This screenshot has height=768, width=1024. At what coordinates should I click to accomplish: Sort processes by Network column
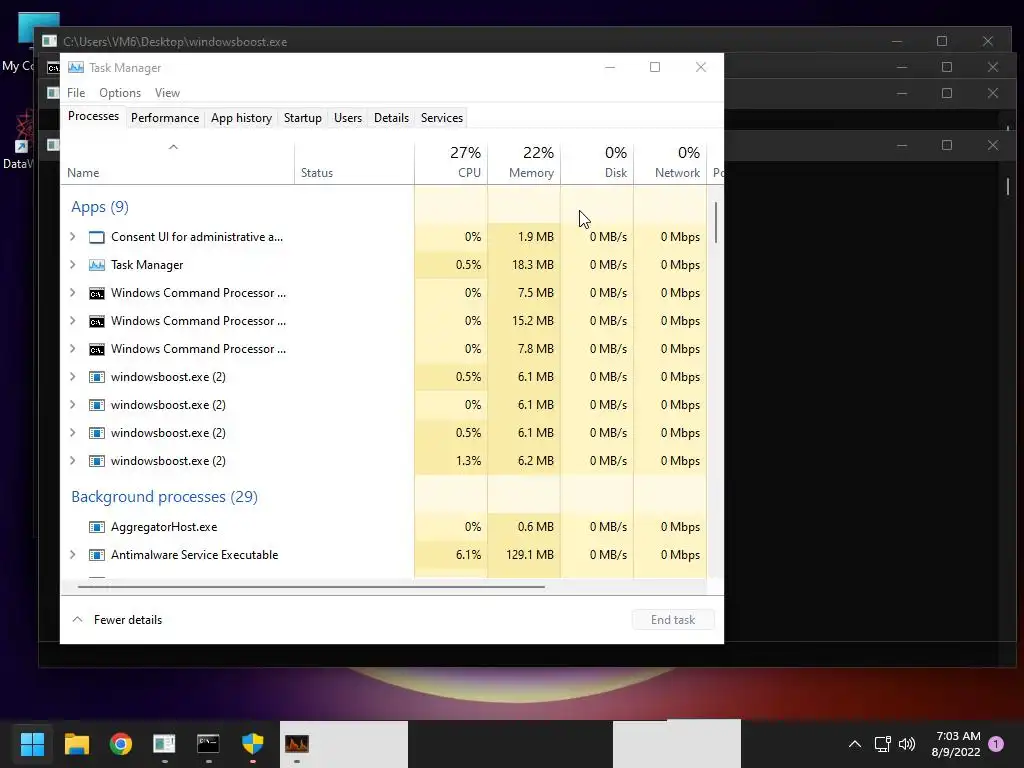point(670,162)
